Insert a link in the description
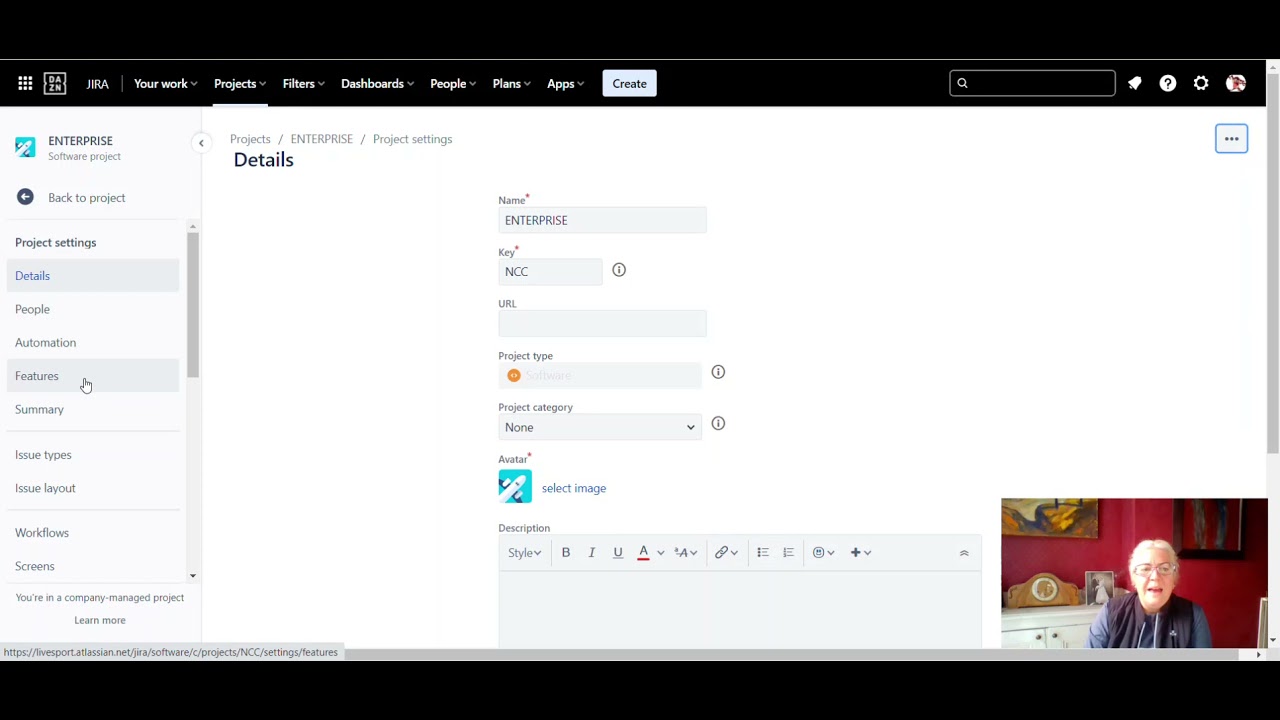Screen dimensions: 1280x720 pyautogui.click(x=721, y=552)
